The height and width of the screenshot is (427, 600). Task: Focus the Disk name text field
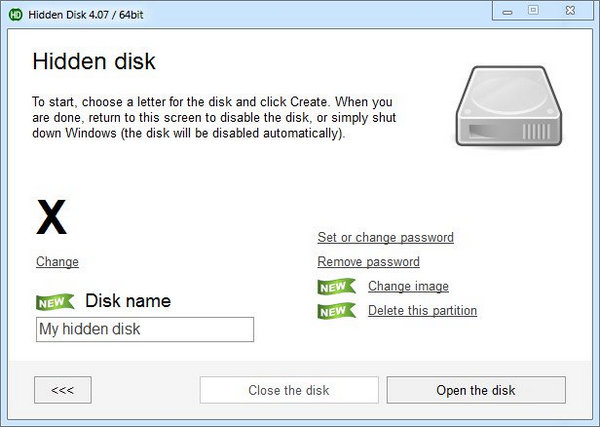[x=144, y=329]
